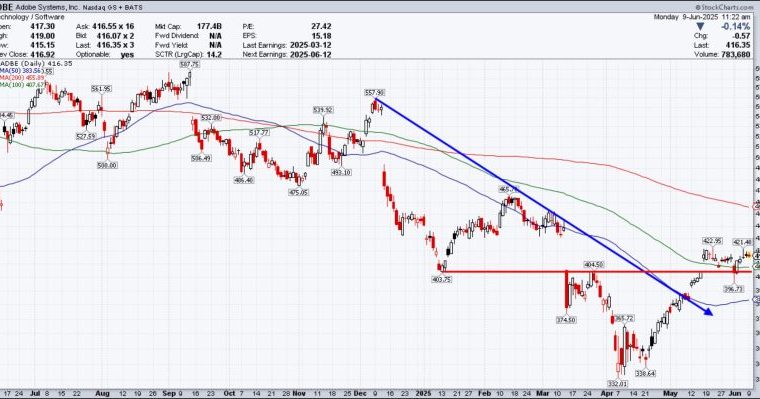This screenshot has height=399, width=760.
Task: Click the 374.50 price label
Action: tap(566, 320)
